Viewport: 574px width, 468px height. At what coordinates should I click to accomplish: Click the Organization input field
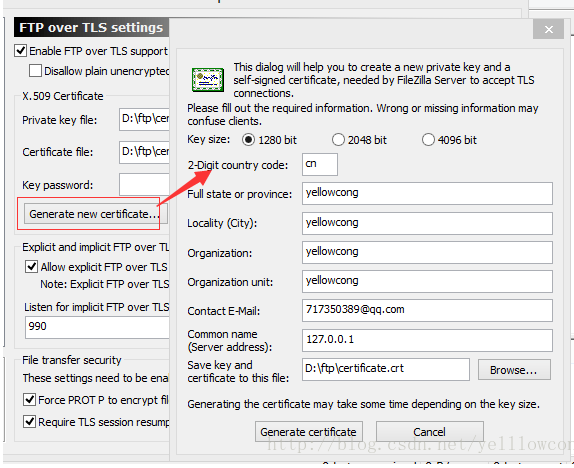click(427, 252)
